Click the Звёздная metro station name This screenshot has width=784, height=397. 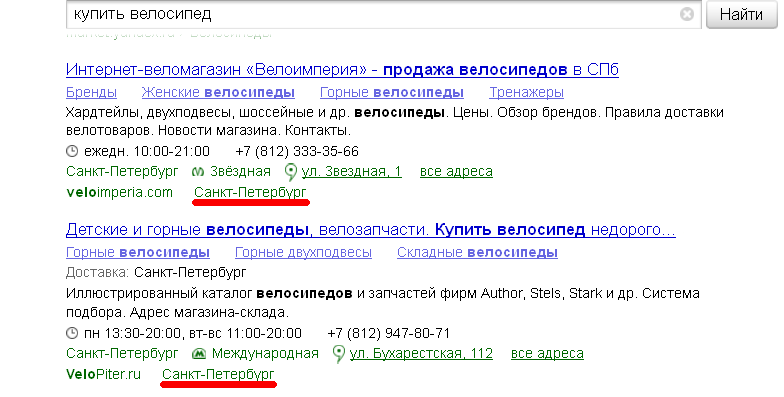point(240,172)
